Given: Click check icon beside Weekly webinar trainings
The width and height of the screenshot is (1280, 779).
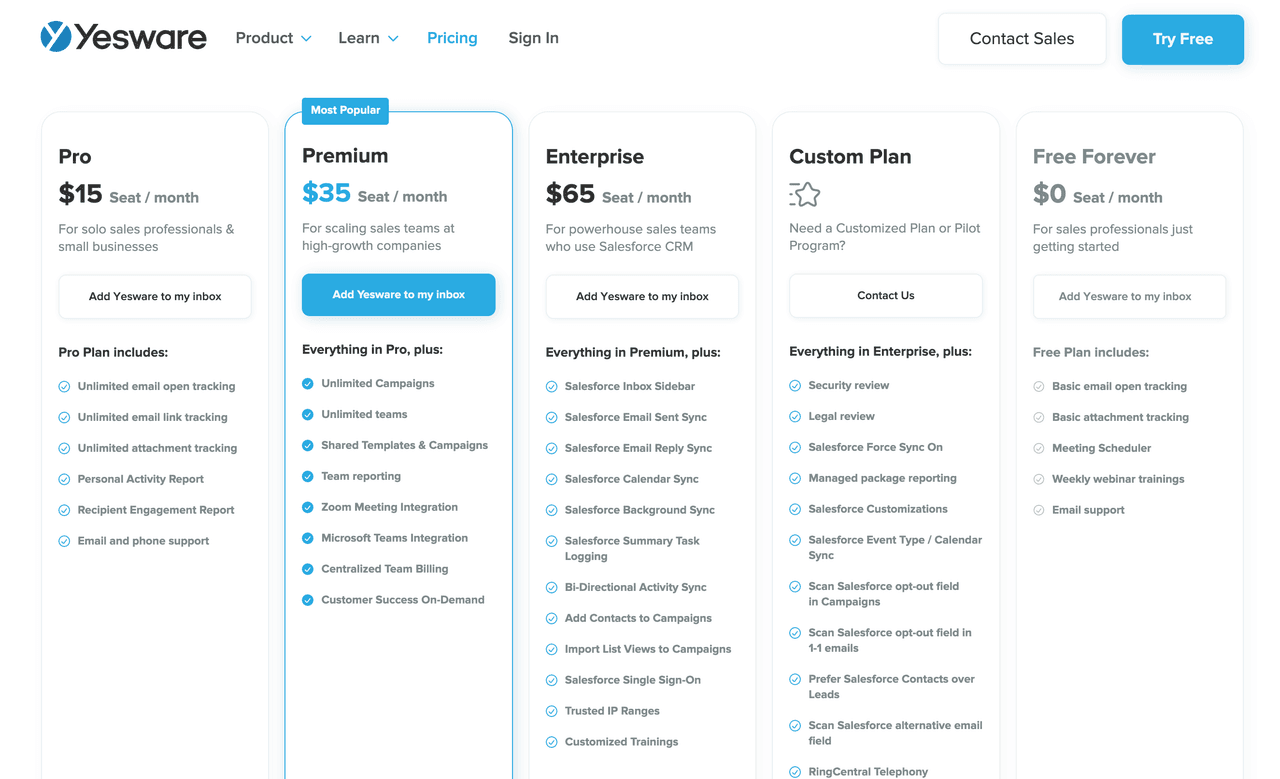Looking at the screenshot, I should 1039,480.
